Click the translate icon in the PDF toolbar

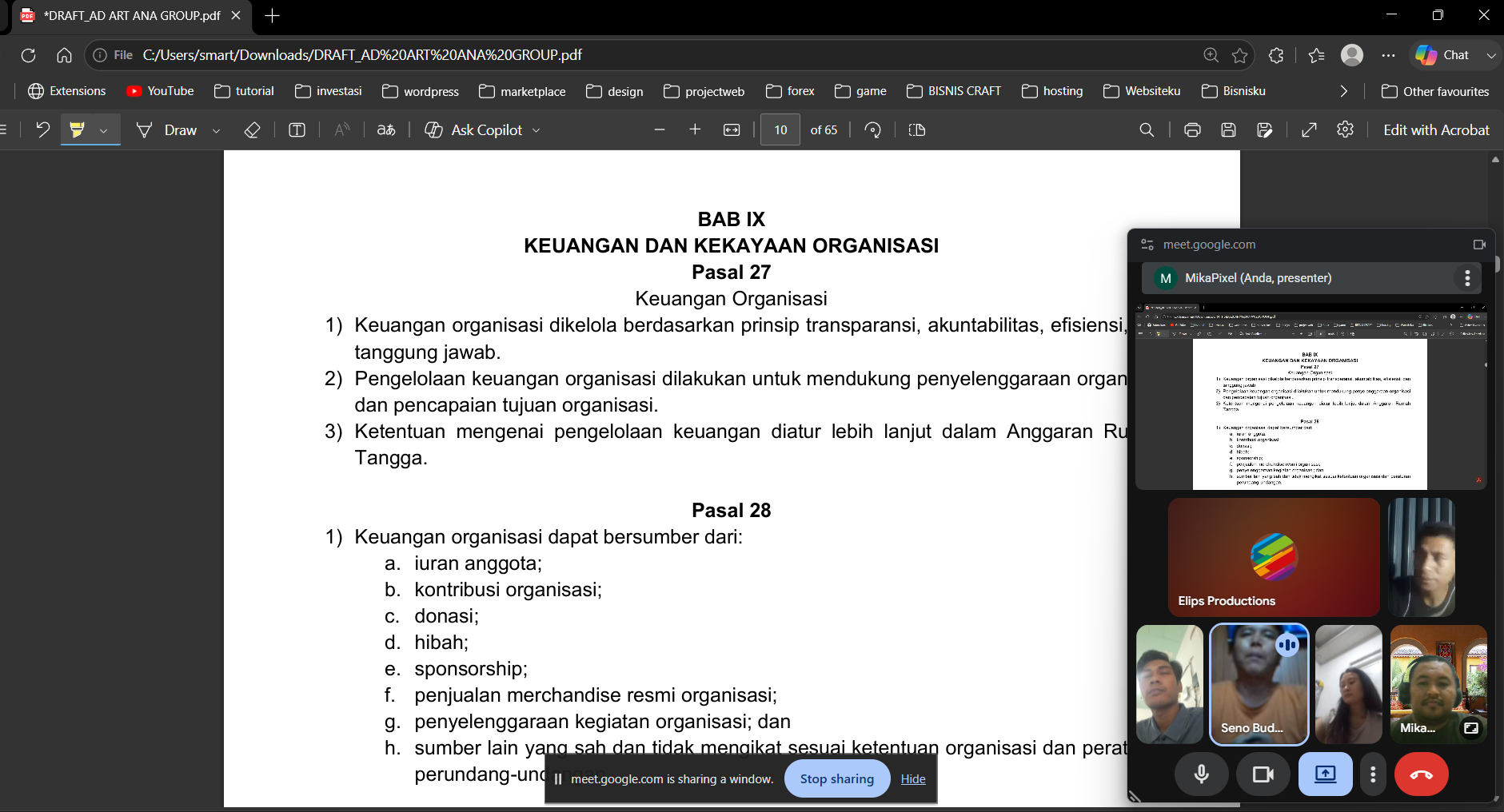point(386,129)
